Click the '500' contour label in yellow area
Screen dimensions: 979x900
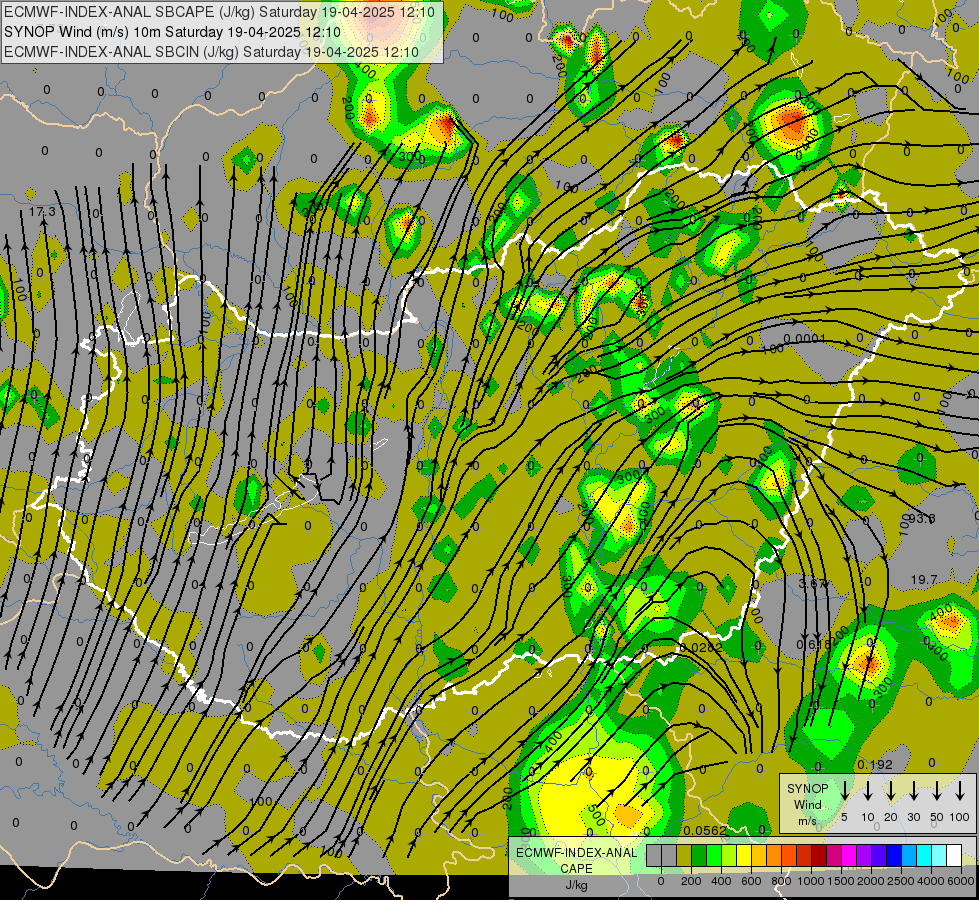coord(597,814)
